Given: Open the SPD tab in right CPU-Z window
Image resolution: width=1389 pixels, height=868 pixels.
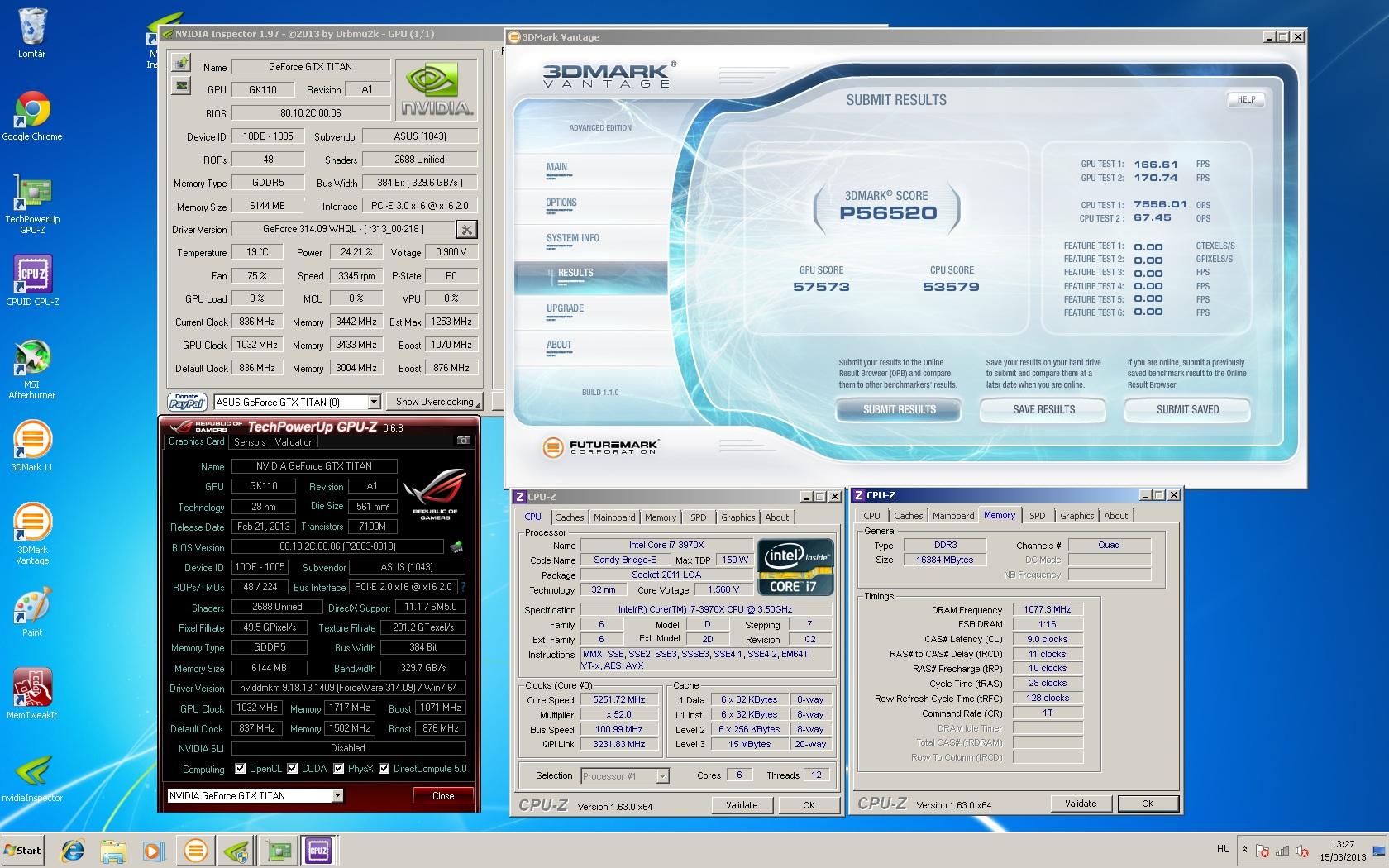Looking at the screenshot, I should coord(1038,516).
